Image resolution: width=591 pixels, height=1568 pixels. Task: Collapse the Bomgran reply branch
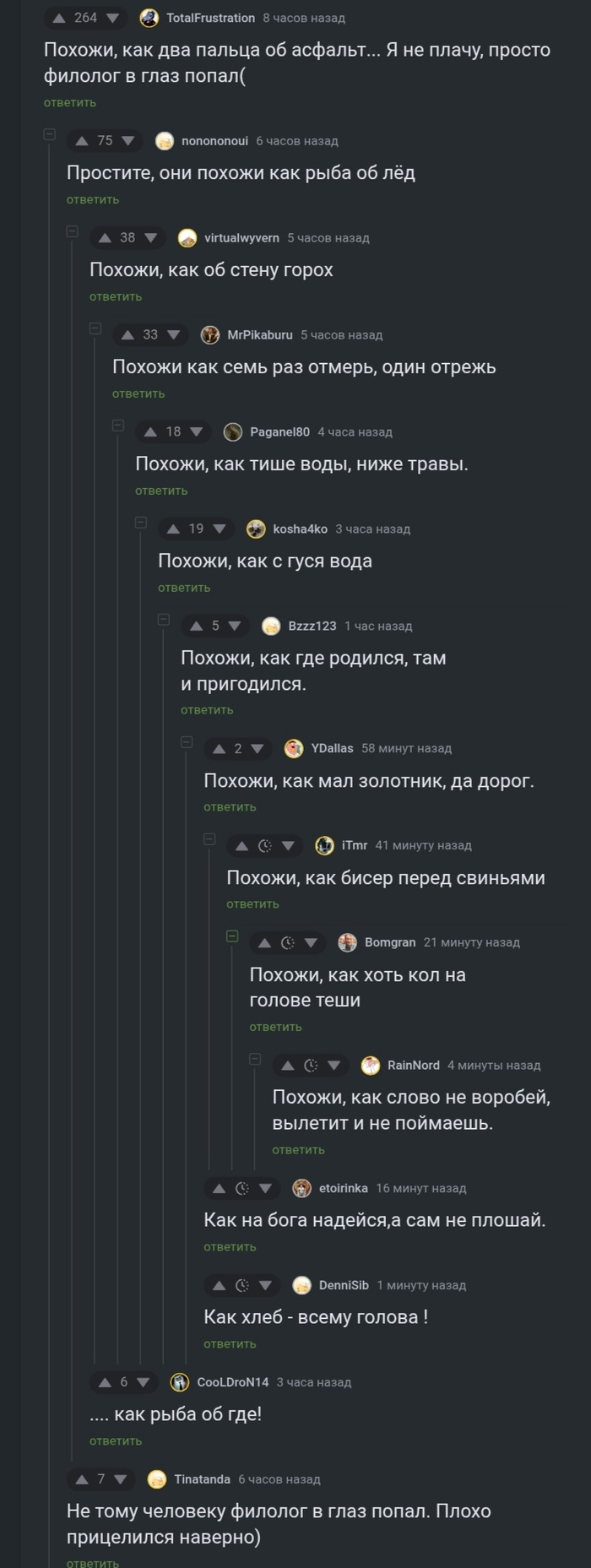[232, 936]
